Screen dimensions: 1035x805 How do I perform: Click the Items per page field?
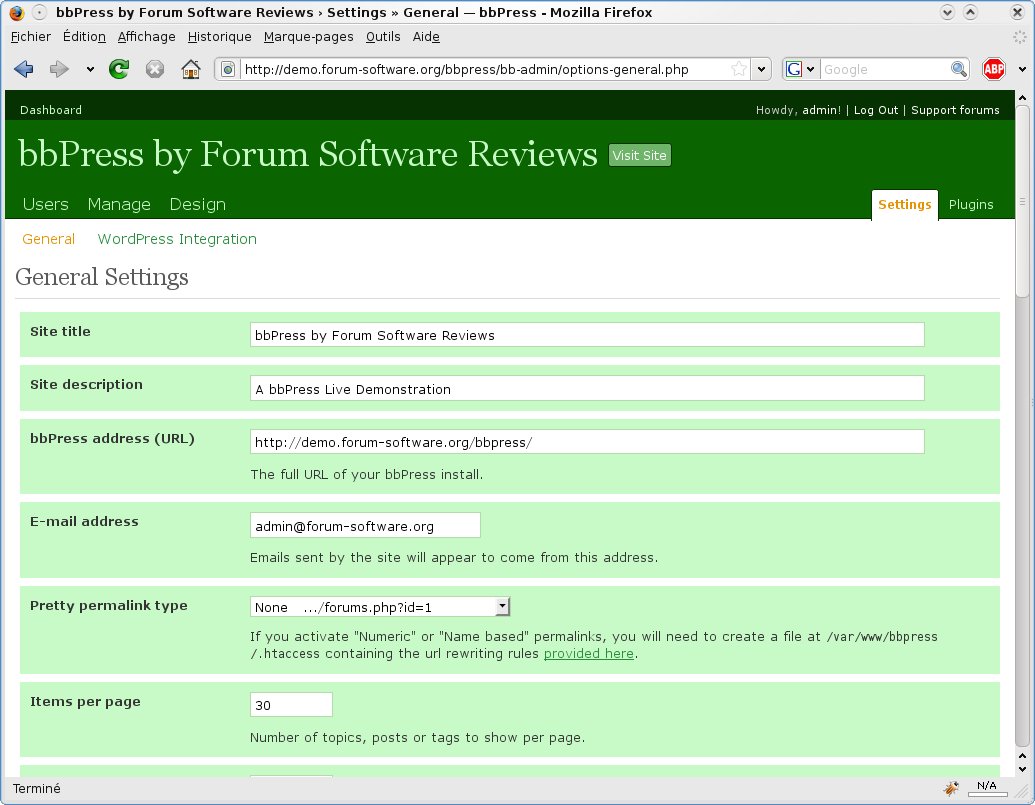pos(291,705)
